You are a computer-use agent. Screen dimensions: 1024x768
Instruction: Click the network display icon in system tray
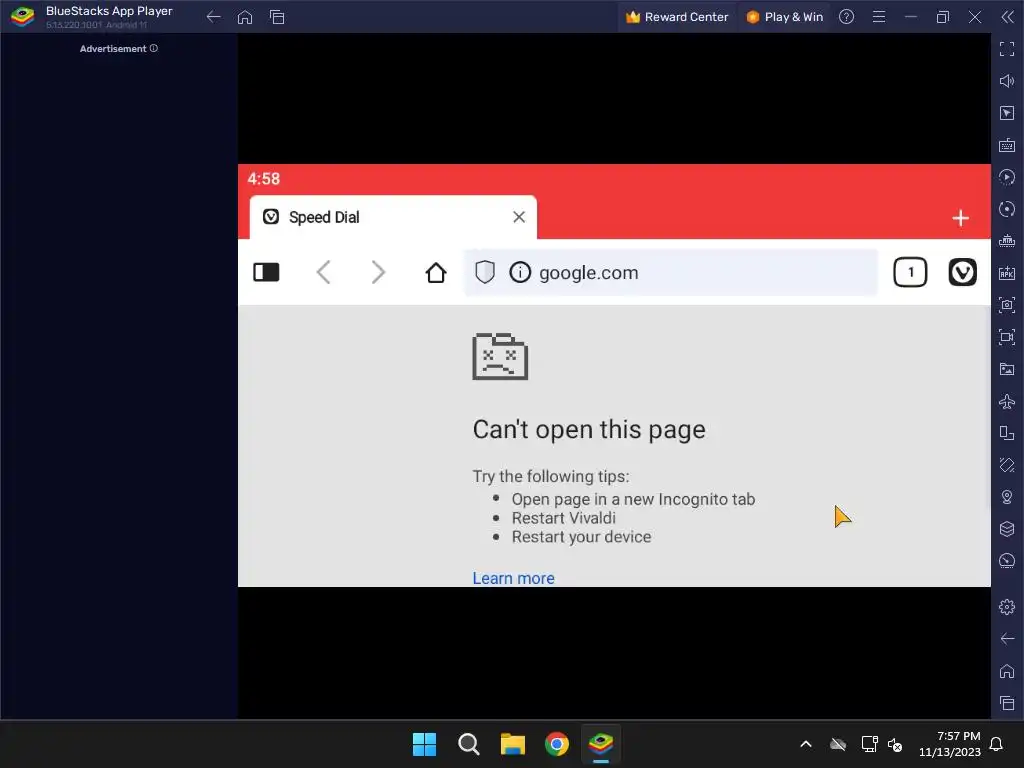point(869,744)
